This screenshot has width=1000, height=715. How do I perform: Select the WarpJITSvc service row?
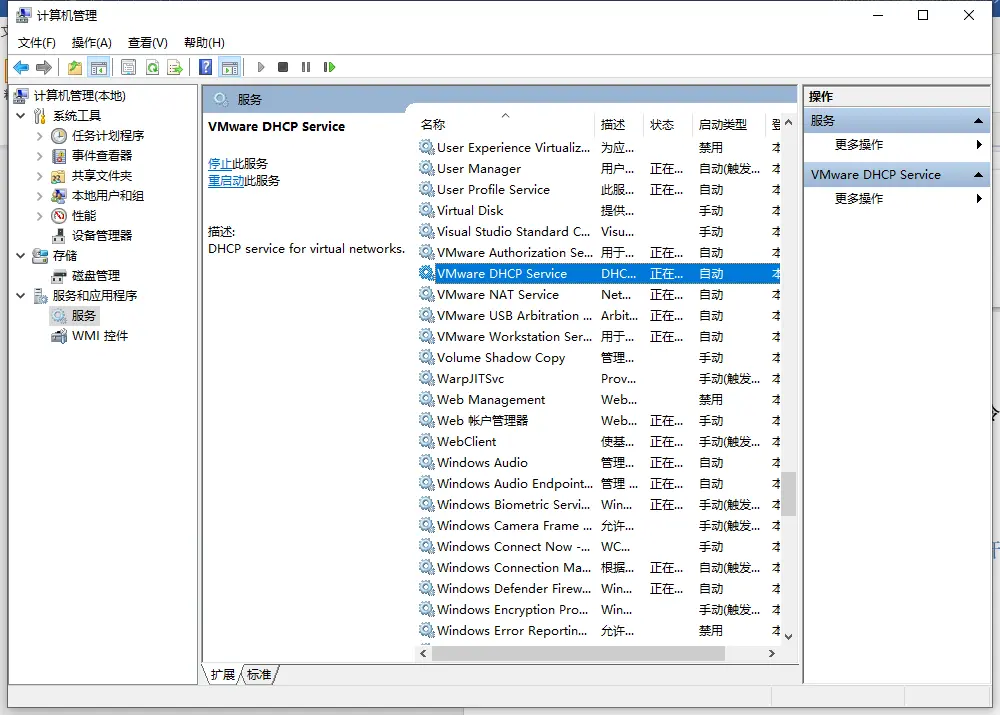coord(598,379)
